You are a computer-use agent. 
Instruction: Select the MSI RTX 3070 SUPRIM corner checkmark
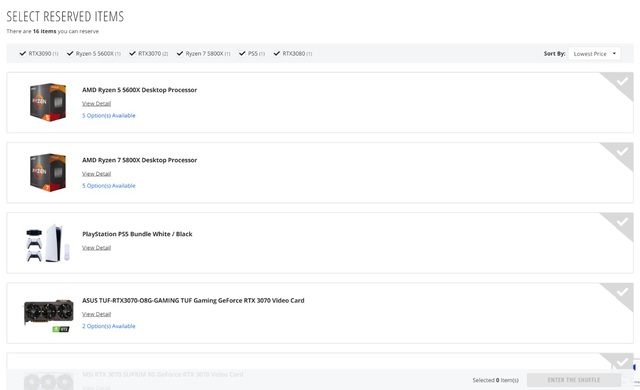coord(622,362)
